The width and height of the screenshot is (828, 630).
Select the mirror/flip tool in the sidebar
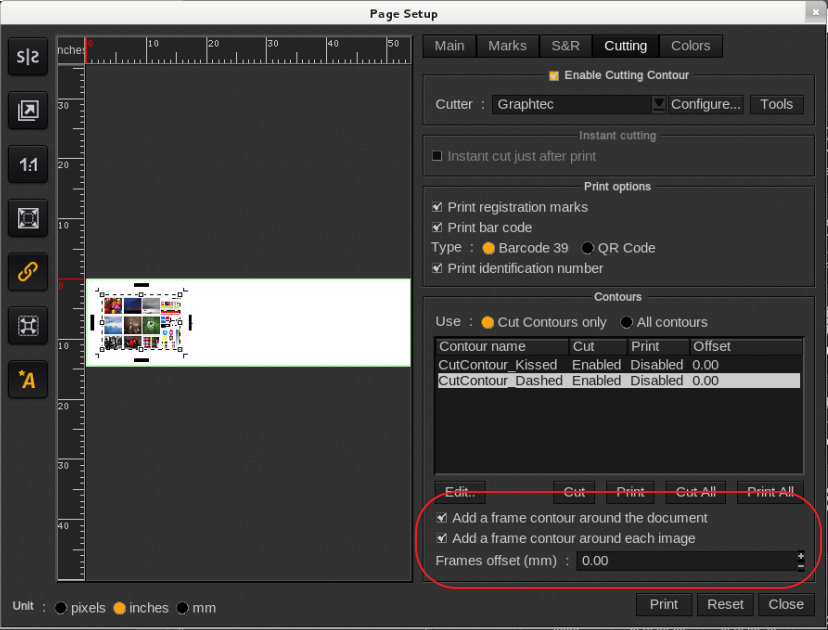(27, 56)
